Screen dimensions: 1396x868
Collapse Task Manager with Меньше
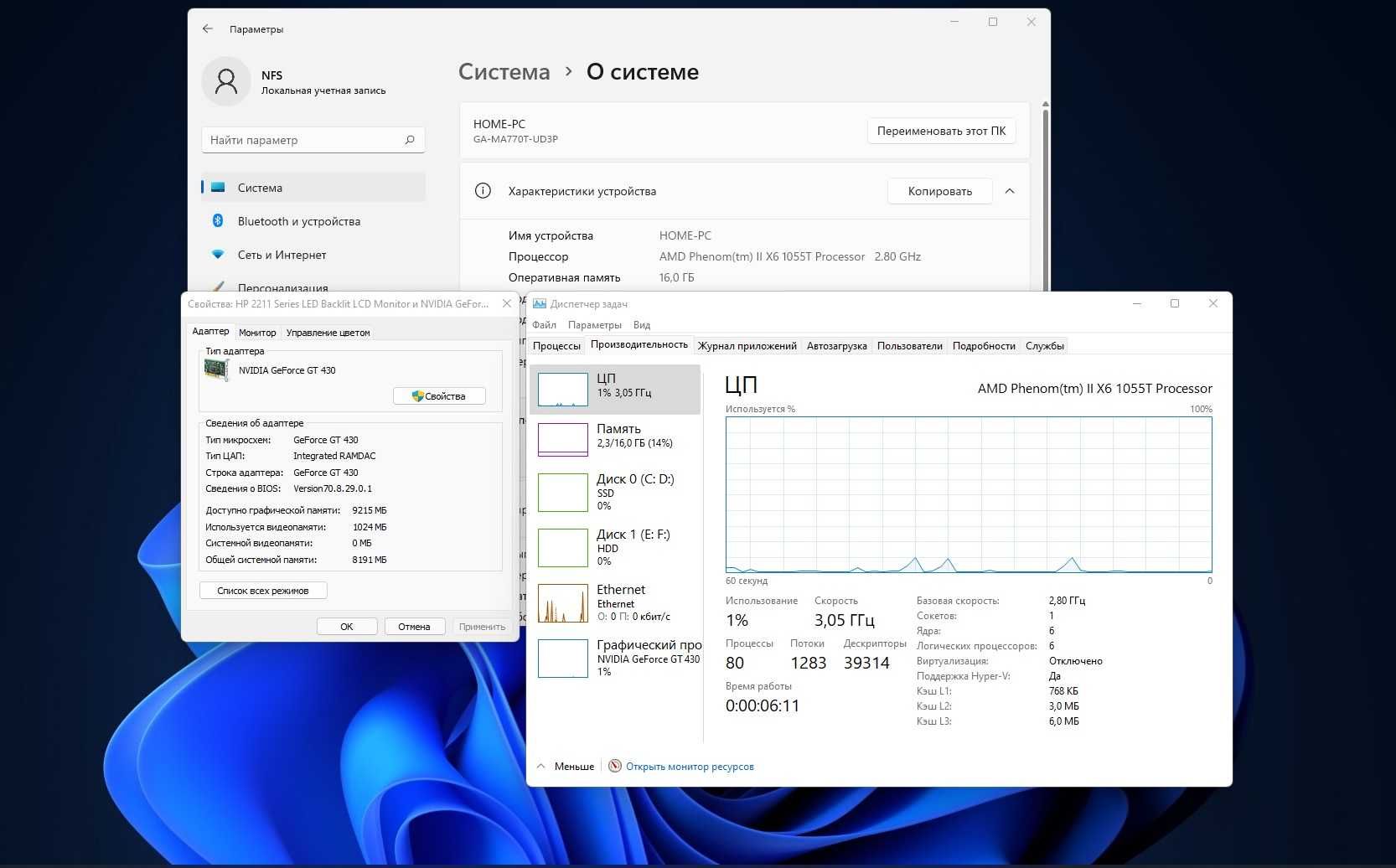click(566, 766)
